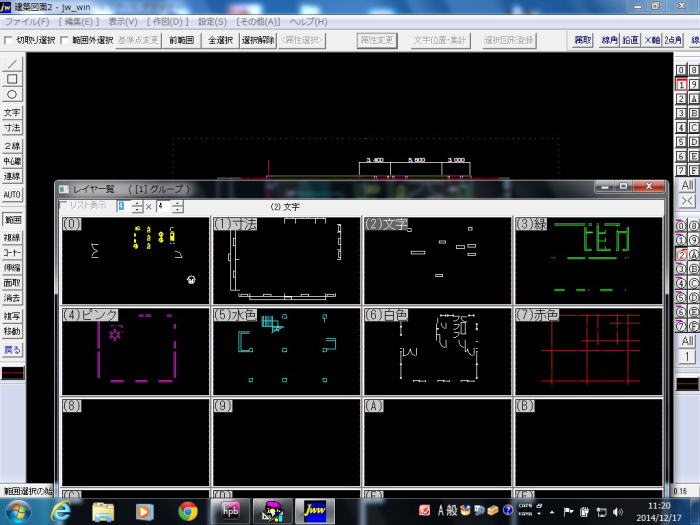The image size is (700, 525).
Task: Click the 選択解除 deselect button
Action: [258, 40]
